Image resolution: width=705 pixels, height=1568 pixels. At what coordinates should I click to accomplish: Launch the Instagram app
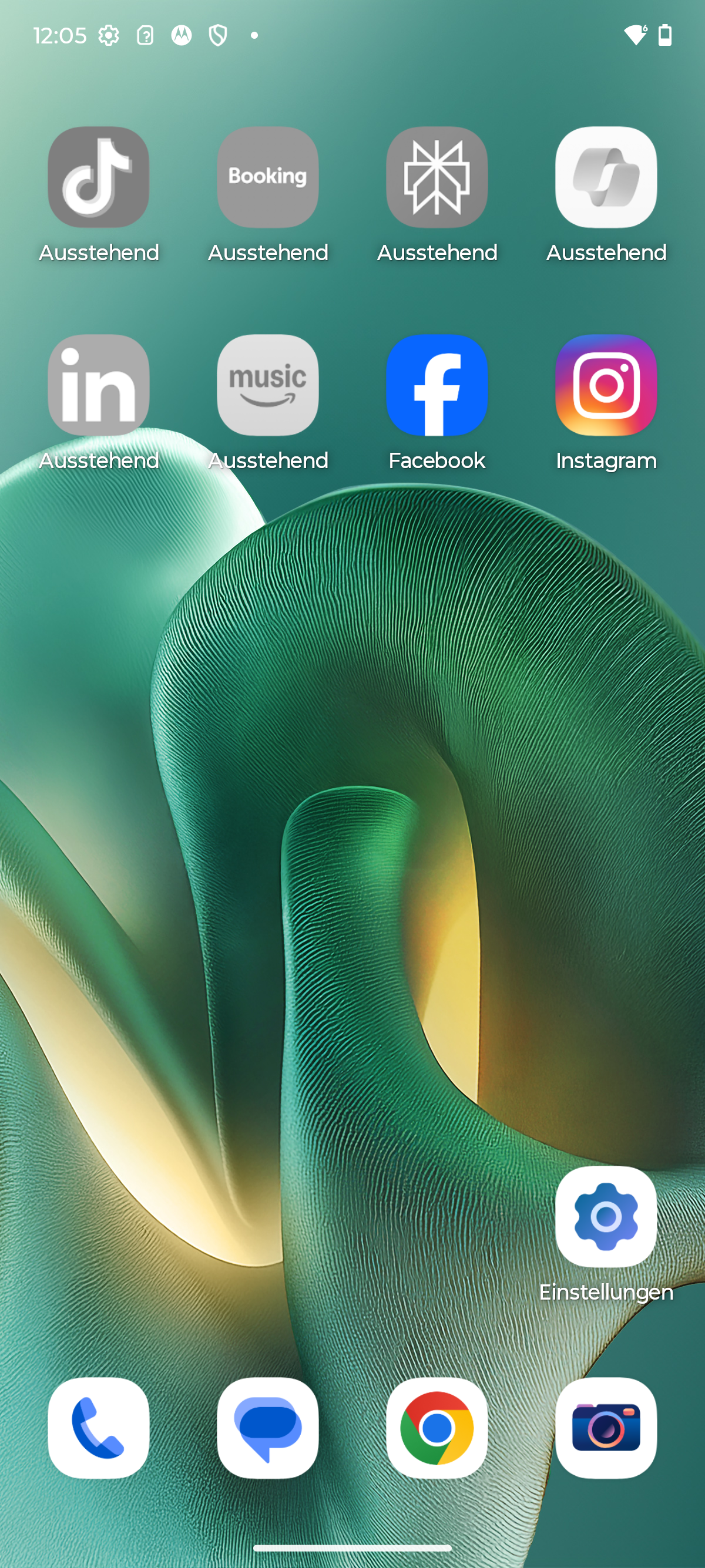tap(606, 385)
